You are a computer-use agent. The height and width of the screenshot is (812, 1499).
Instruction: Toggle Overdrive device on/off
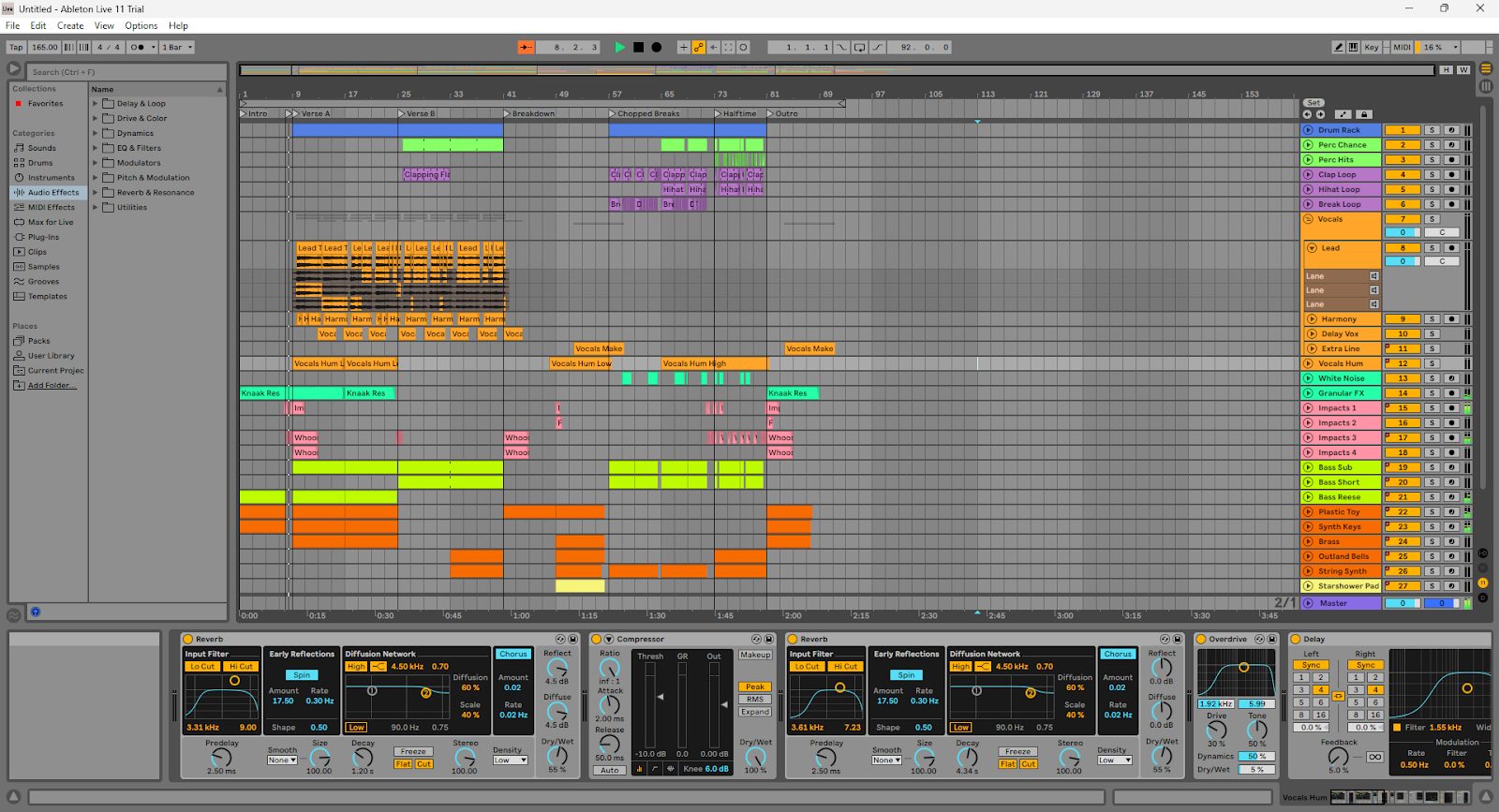(x=1201, y=639)
